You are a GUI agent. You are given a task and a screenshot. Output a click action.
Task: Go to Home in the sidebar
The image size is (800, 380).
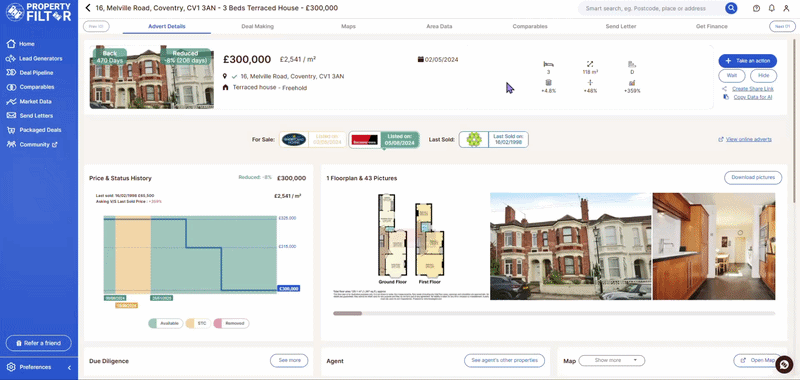20,44
